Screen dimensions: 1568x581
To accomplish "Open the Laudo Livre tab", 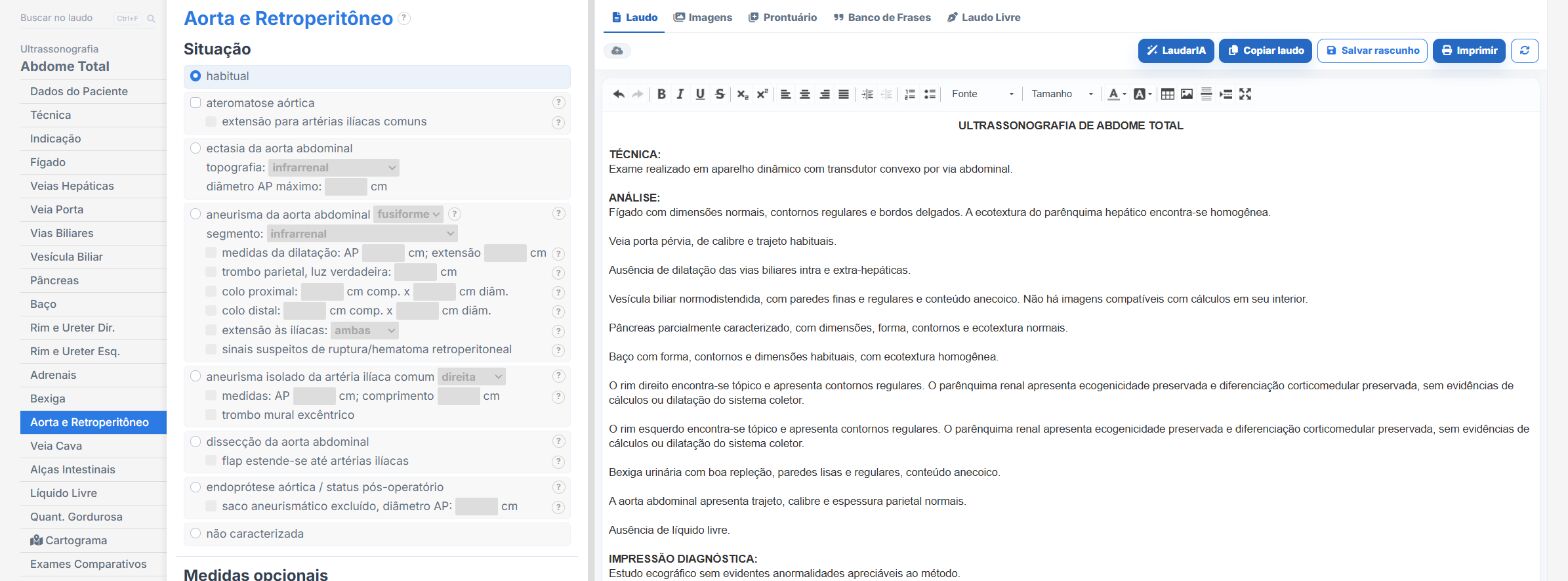I will click(x=984, y=17).
